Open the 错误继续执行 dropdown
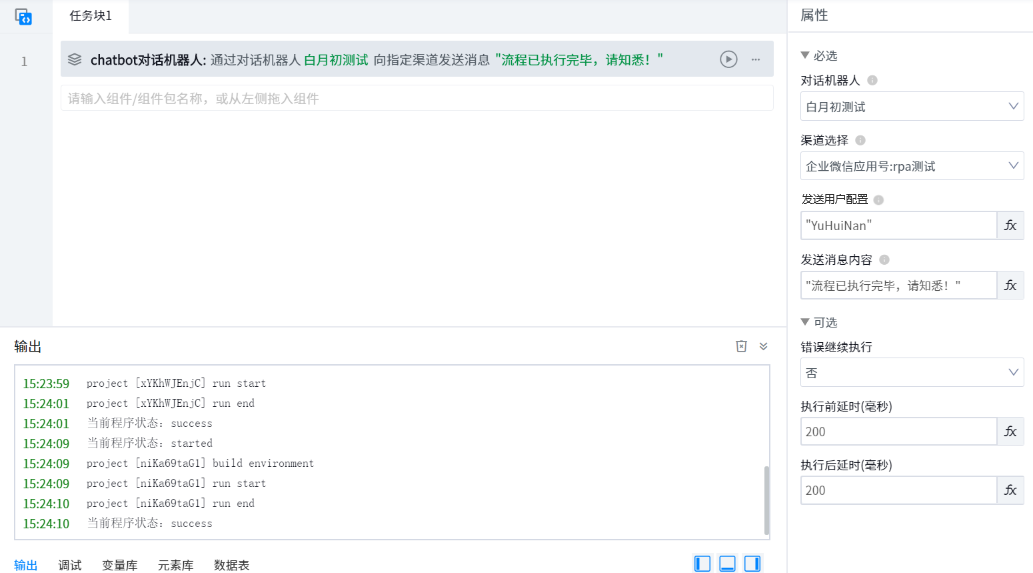Screen dimensions: 1033x573 [x=911, y=373]
